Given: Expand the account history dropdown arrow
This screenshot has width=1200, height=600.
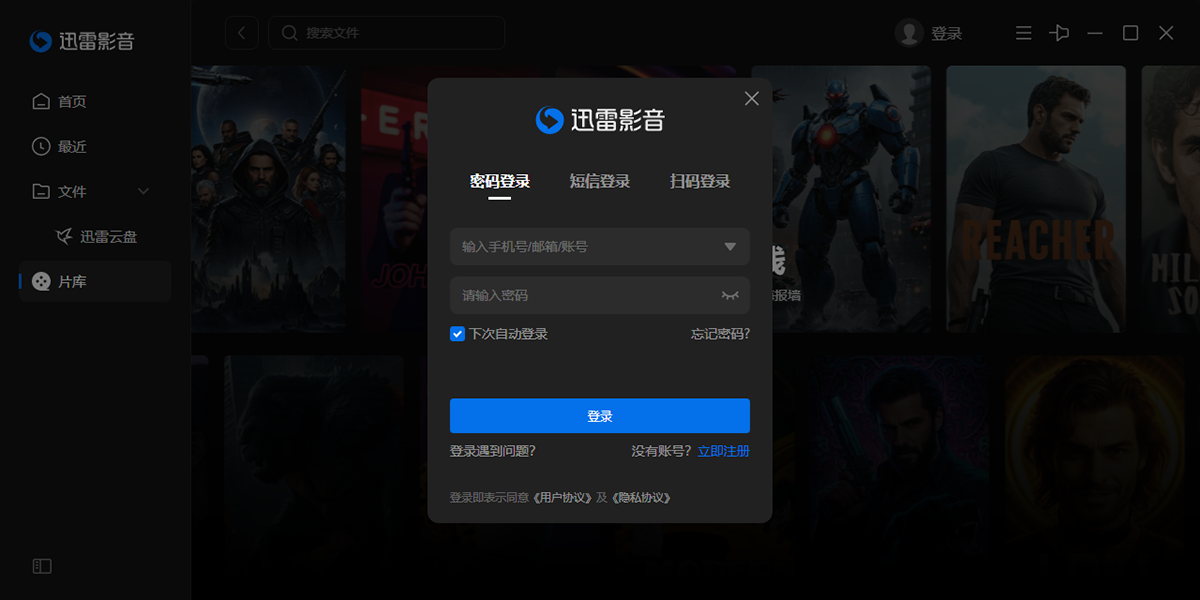Looking at the screenshot, I should [x=730, y=246].
